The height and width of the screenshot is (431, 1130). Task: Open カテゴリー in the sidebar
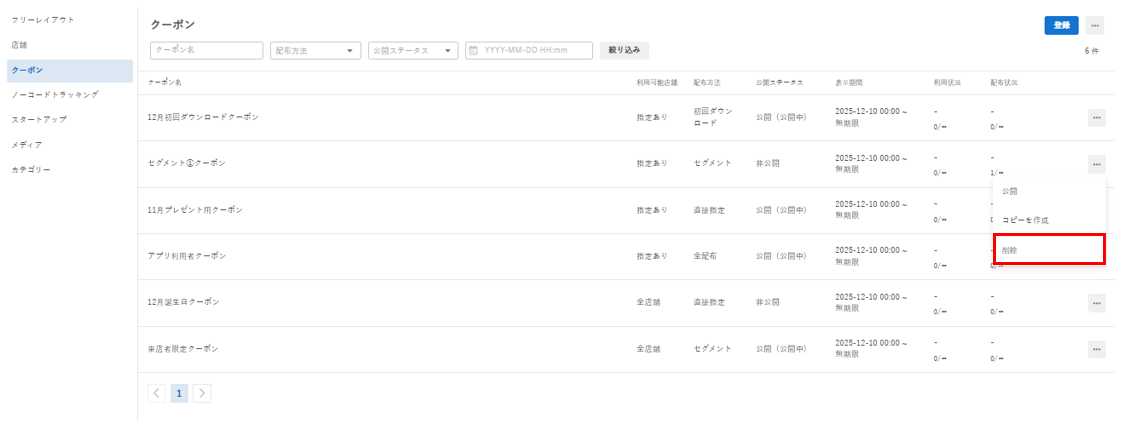coord(31,170)
